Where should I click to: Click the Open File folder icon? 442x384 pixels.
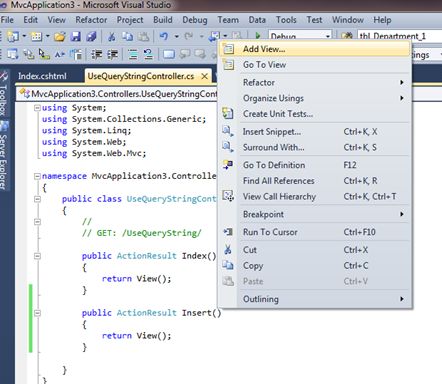point(60,36)
